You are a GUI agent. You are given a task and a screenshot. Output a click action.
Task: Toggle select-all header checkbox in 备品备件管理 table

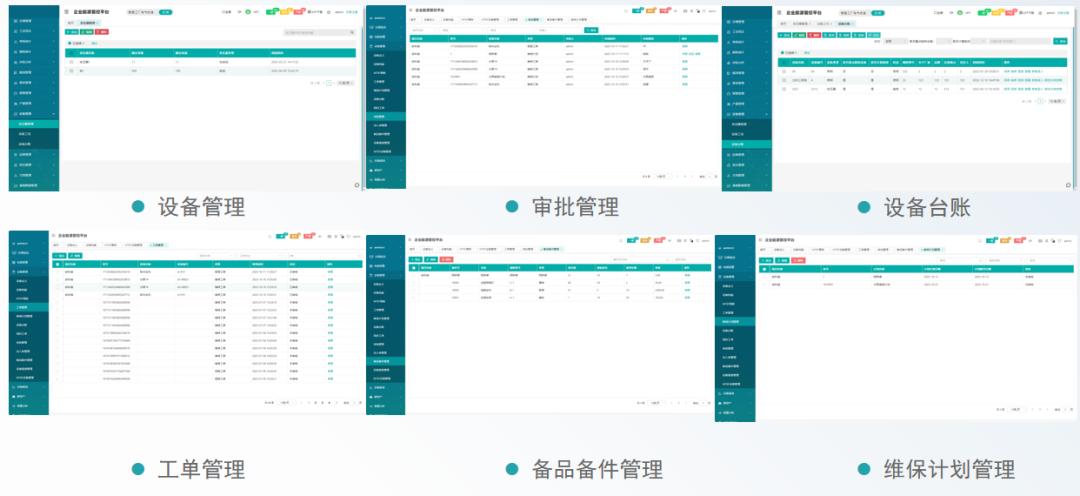click(x=414, y=268)
